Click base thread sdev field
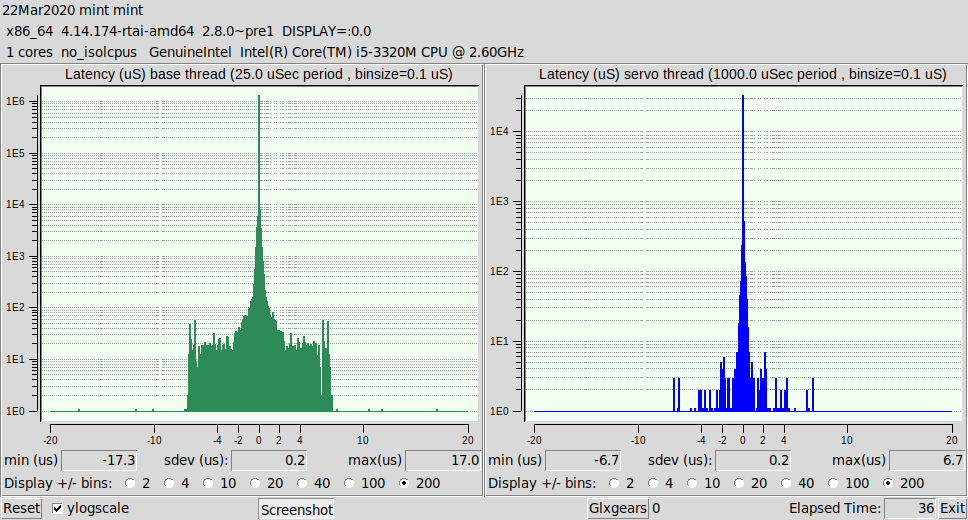The width and height of the screenshot is (968, 520). (x=269, y=460)
